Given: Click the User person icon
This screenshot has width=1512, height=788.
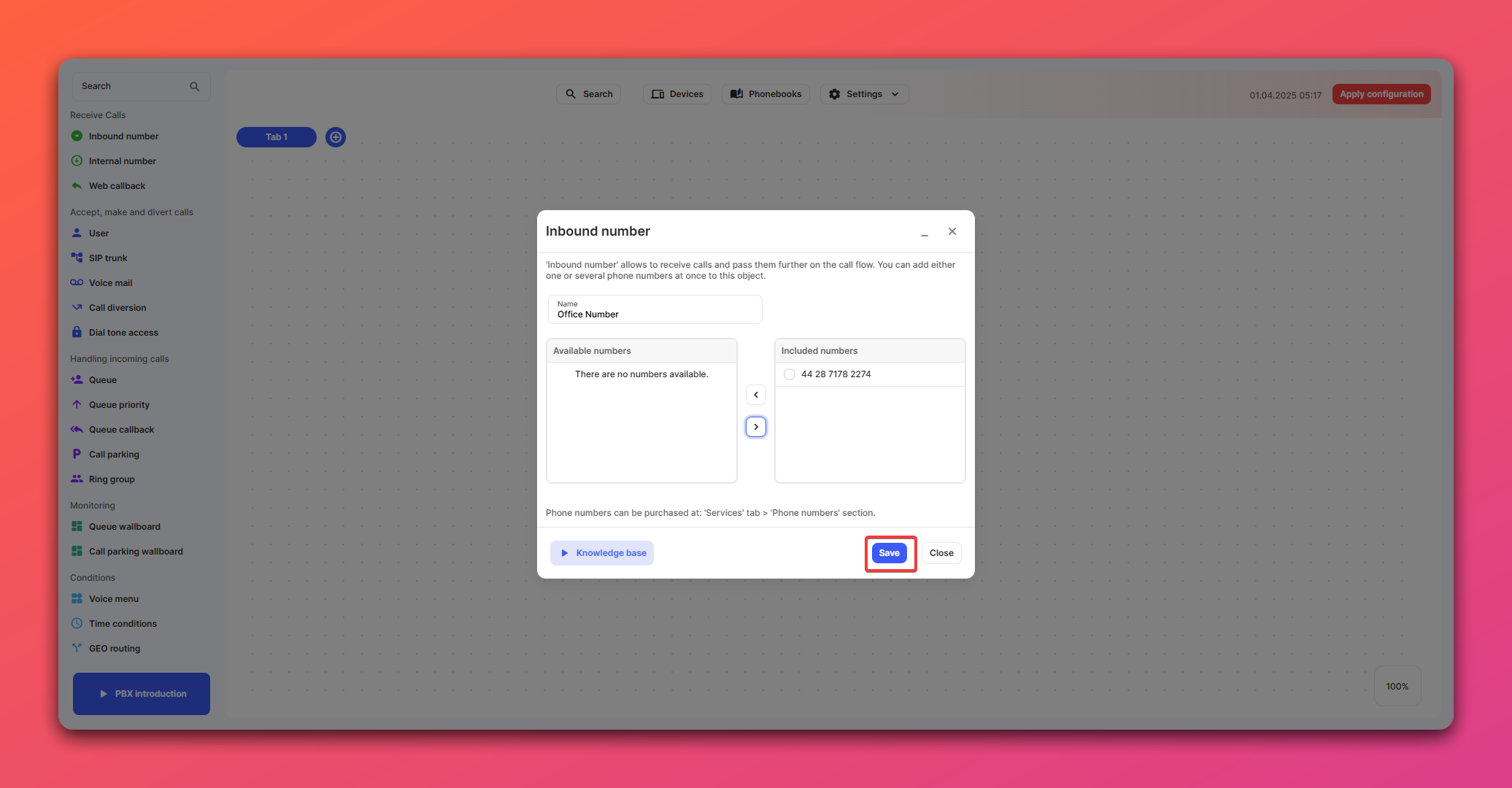Looking at the screenshot, I should pyautogui.click(x=77, y=233).
